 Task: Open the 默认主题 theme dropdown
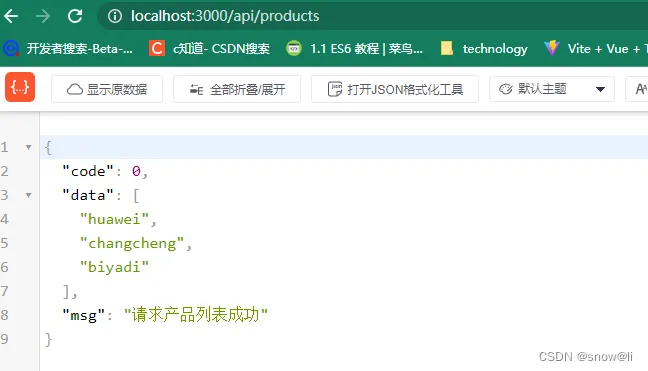pyautogui.click(x=552, y=89)
